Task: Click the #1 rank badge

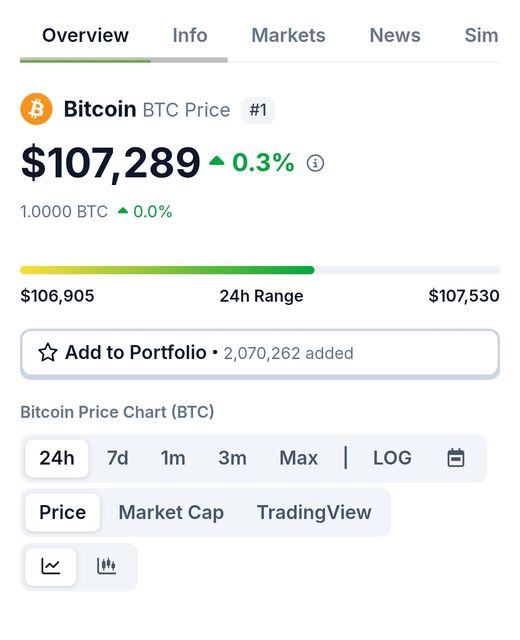Action: coord(258,110)
